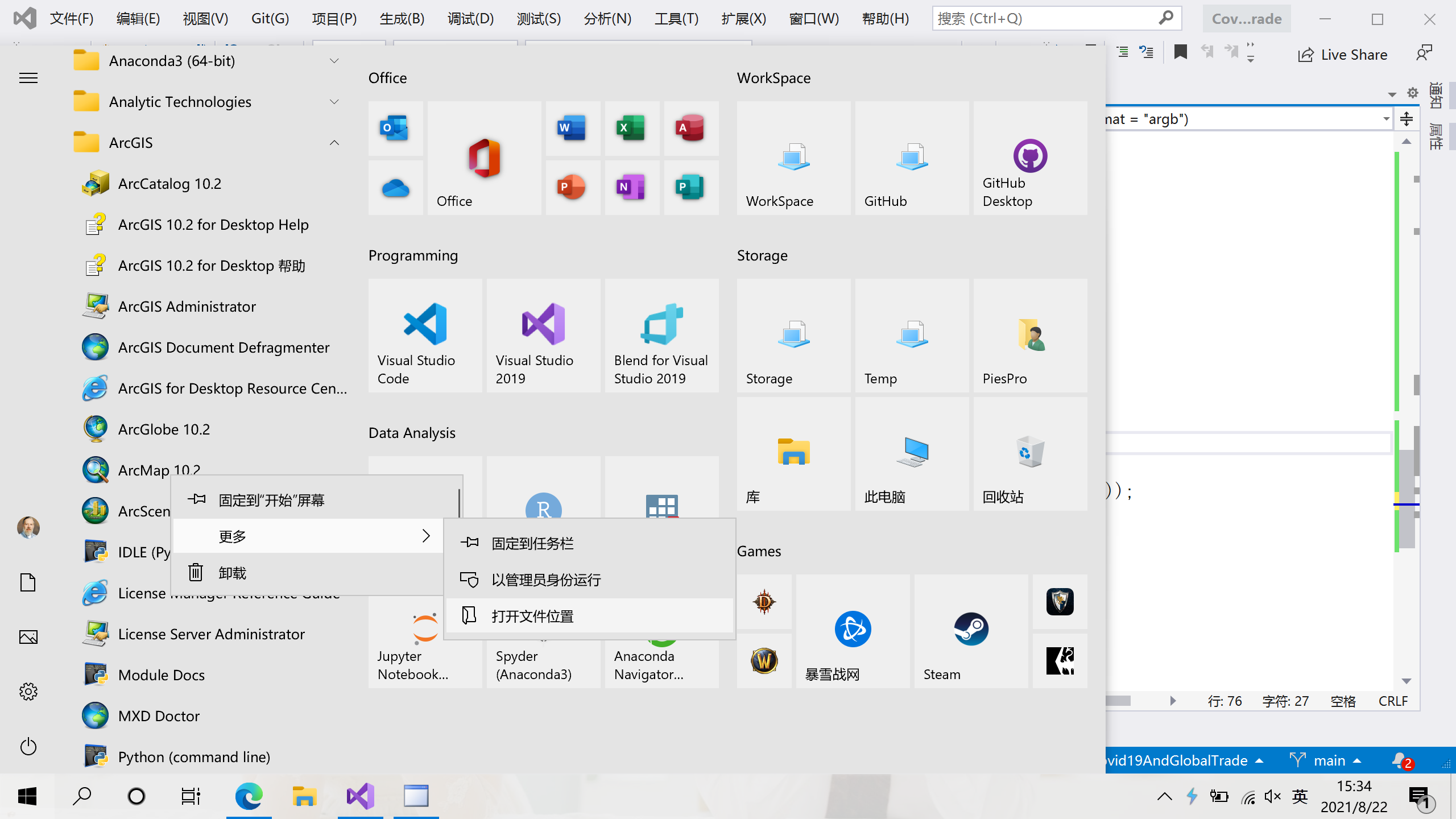The width and height of the screenshot is (1456, 819).
Task: Open the 扩展(X) menu
Action: [x=743, y=19]
